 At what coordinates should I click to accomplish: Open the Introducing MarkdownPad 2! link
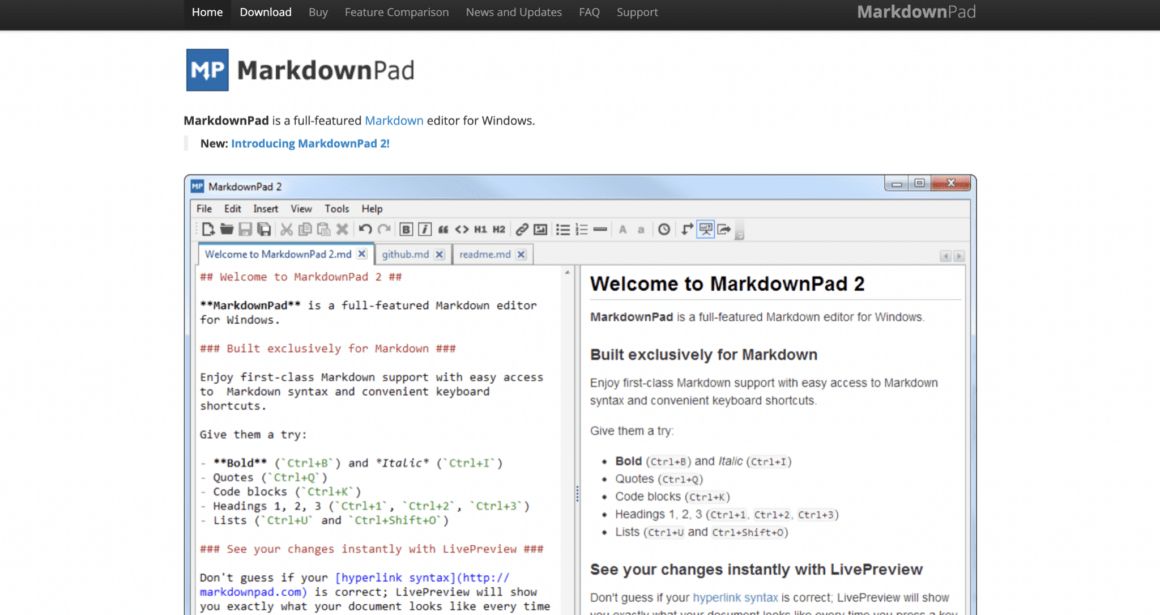[310, 144]
